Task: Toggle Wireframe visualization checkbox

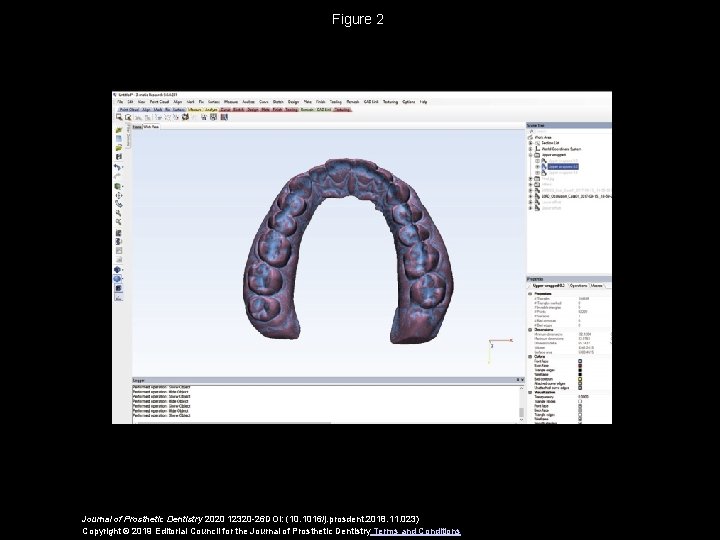Action: click(x=580, y=419)
